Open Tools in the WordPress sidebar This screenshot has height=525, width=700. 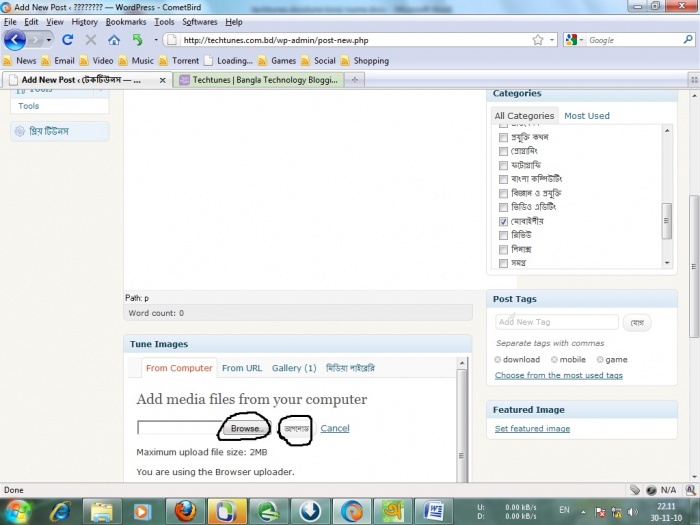[29, 106]
